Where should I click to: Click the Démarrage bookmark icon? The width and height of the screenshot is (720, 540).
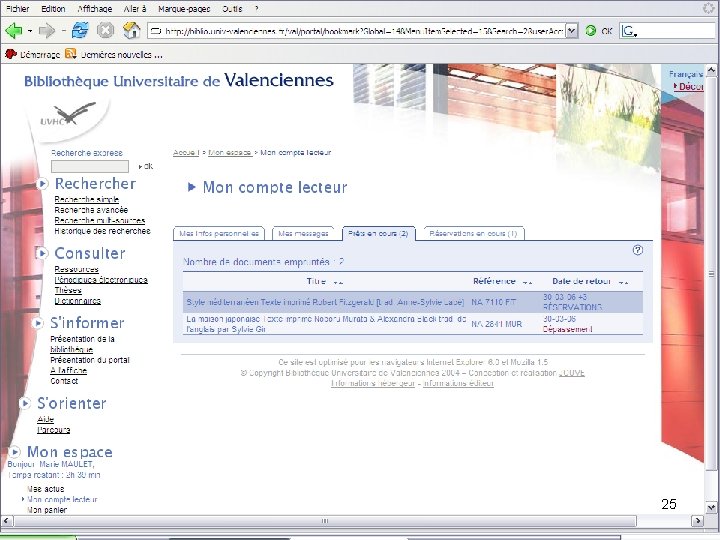pos(10,54)
